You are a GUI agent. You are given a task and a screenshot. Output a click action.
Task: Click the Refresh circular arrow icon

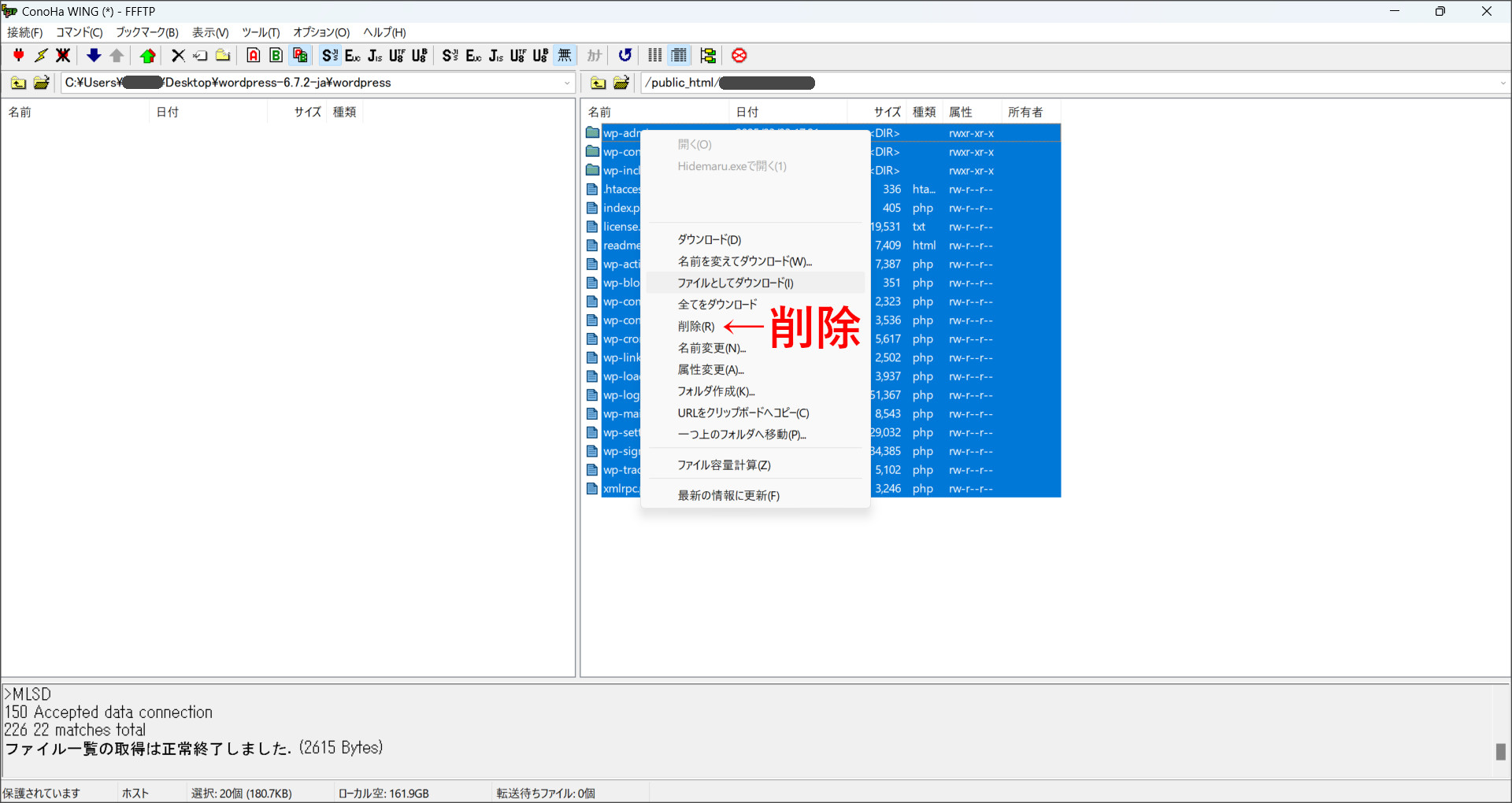(x=625, y=55)
